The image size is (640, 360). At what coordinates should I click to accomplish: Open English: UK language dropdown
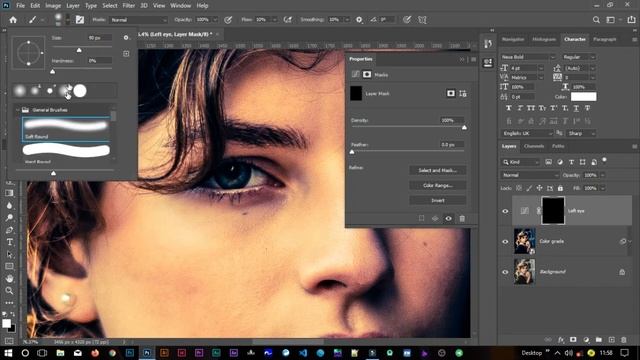tap(527, 133)
